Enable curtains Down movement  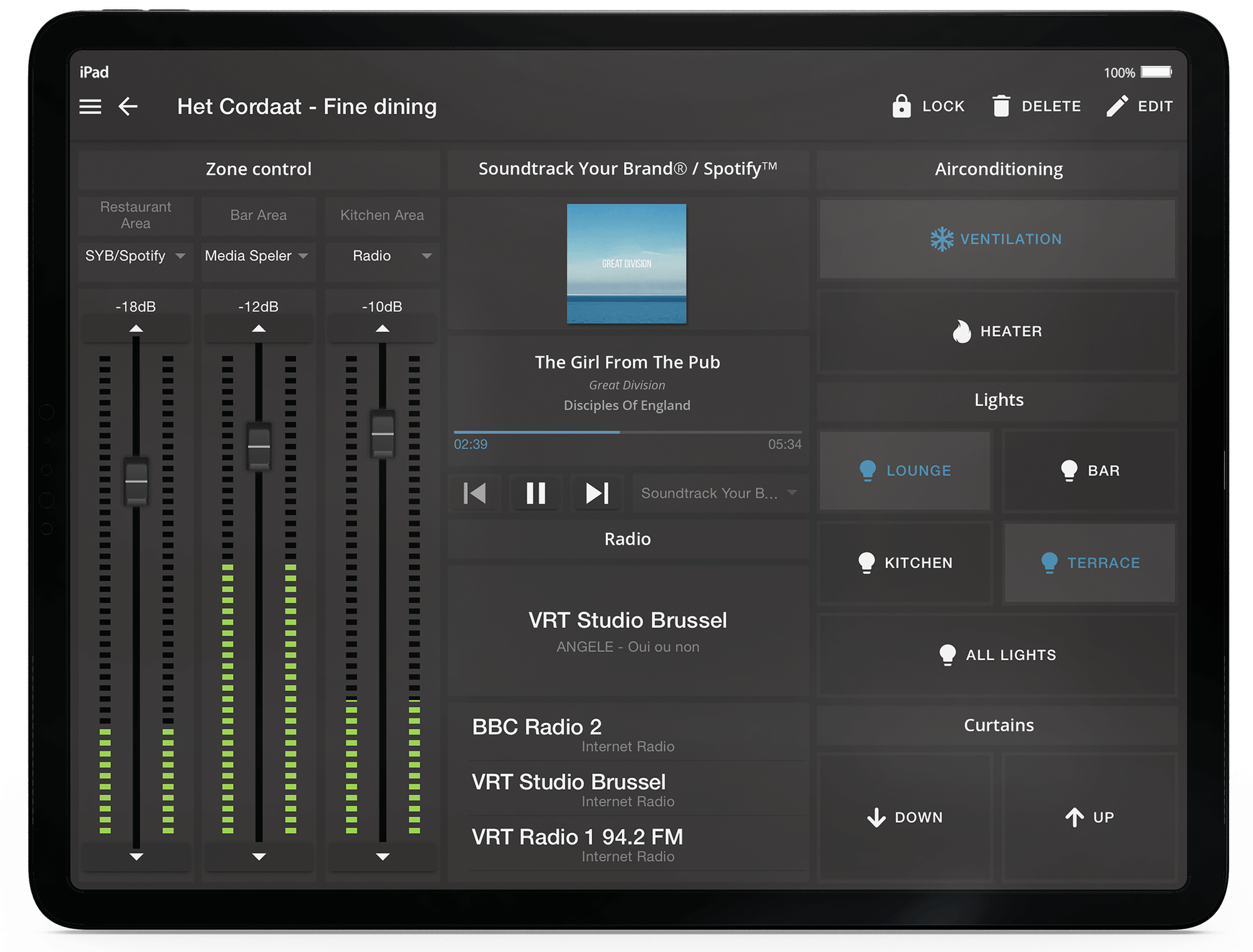click(905, 817)
